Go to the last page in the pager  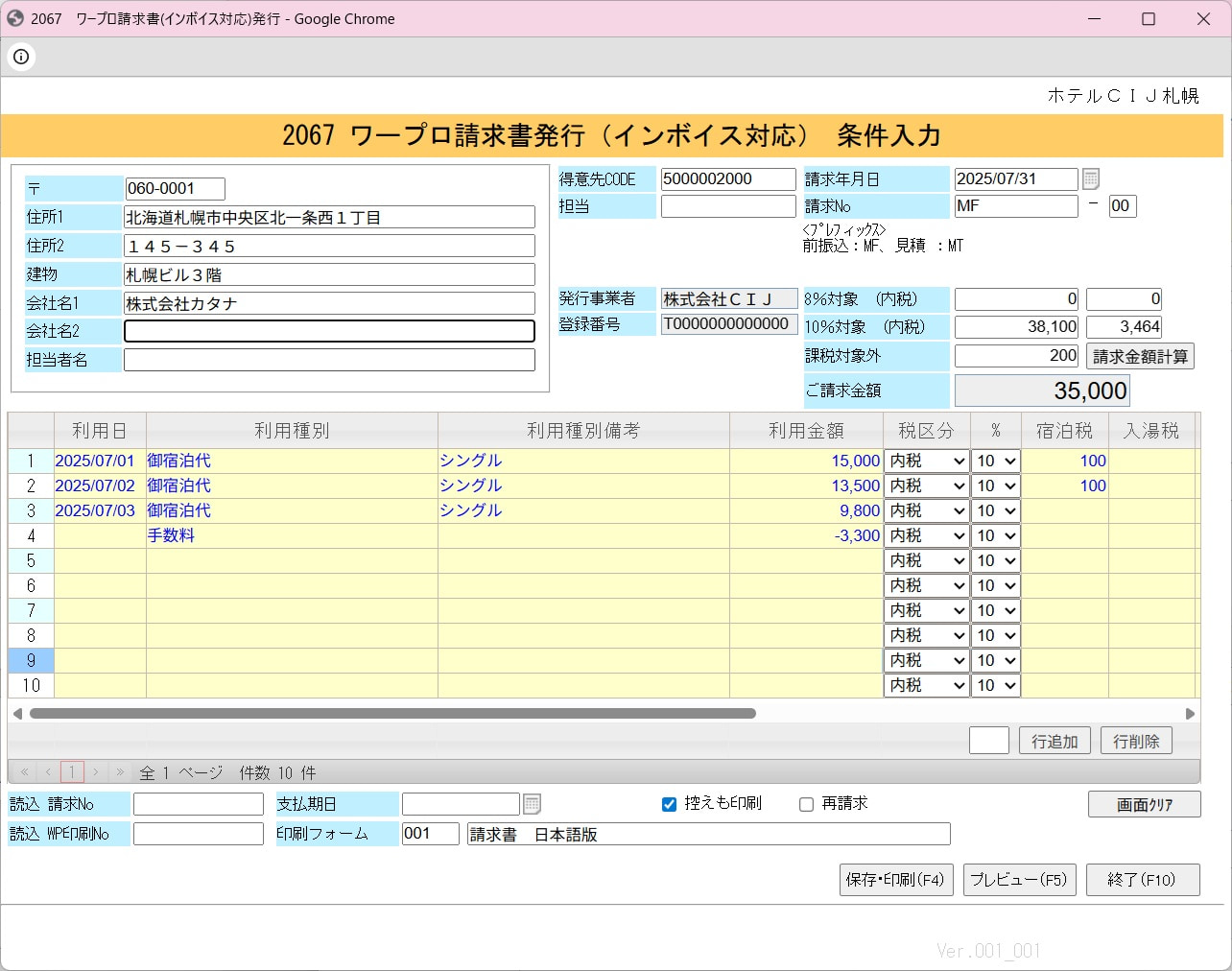point(120,771)
